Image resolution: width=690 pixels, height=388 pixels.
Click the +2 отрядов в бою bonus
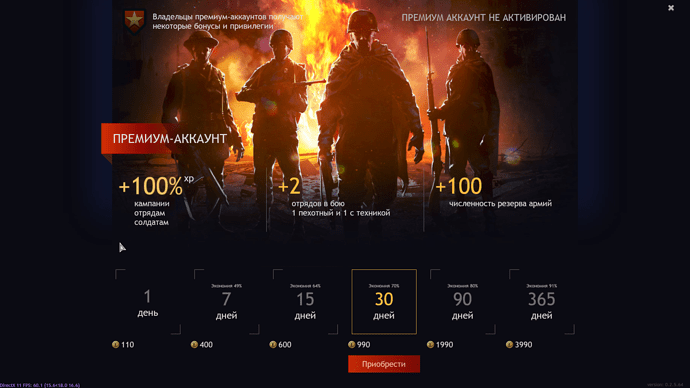click(x=334, y=197)
